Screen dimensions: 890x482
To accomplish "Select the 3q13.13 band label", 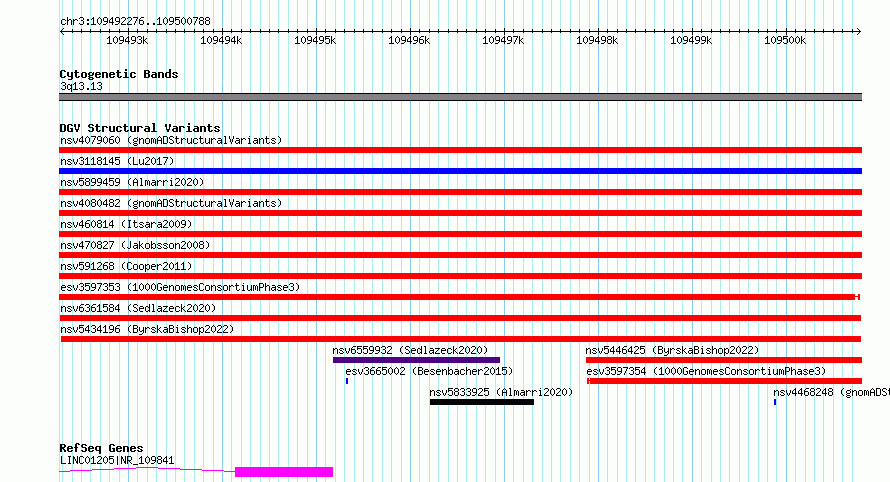I will click(81, 86).
